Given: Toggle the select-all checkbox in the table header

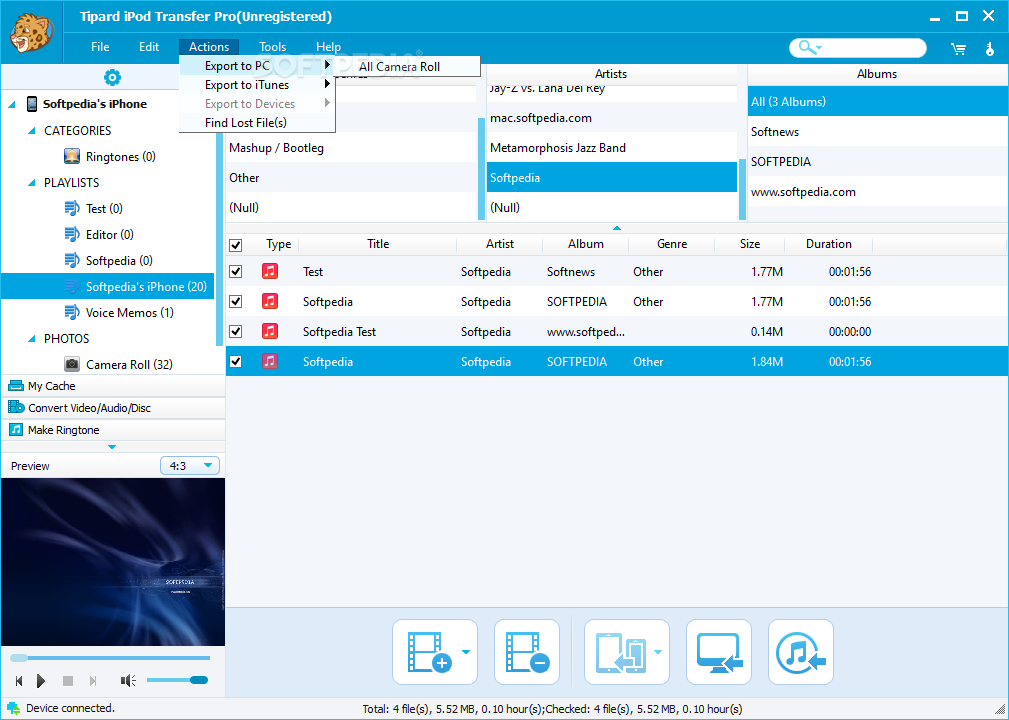Looking at the screenshot, I should [x=236, y=245].
